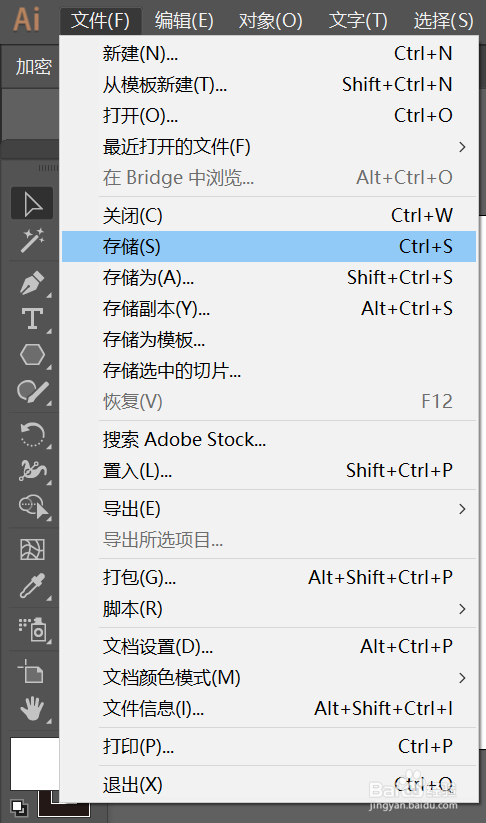Open the 编辑(E) menu
This screenshot has width=486, height=823.
tap(184, 21)
